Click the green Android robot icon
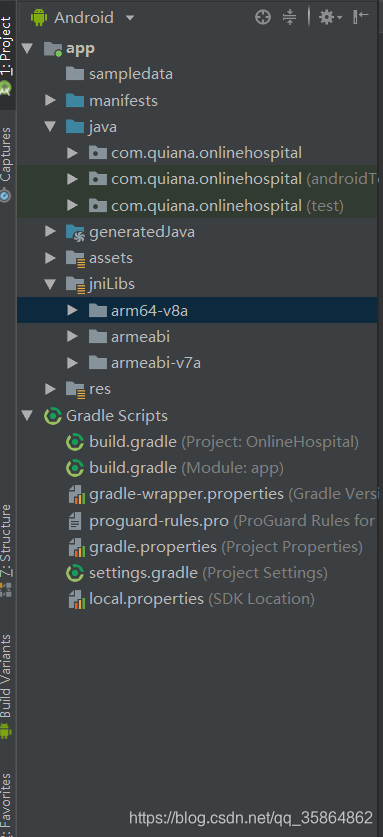Image resolution: width=383 pixels, height=837 pixels. click(x=39, y=18)
